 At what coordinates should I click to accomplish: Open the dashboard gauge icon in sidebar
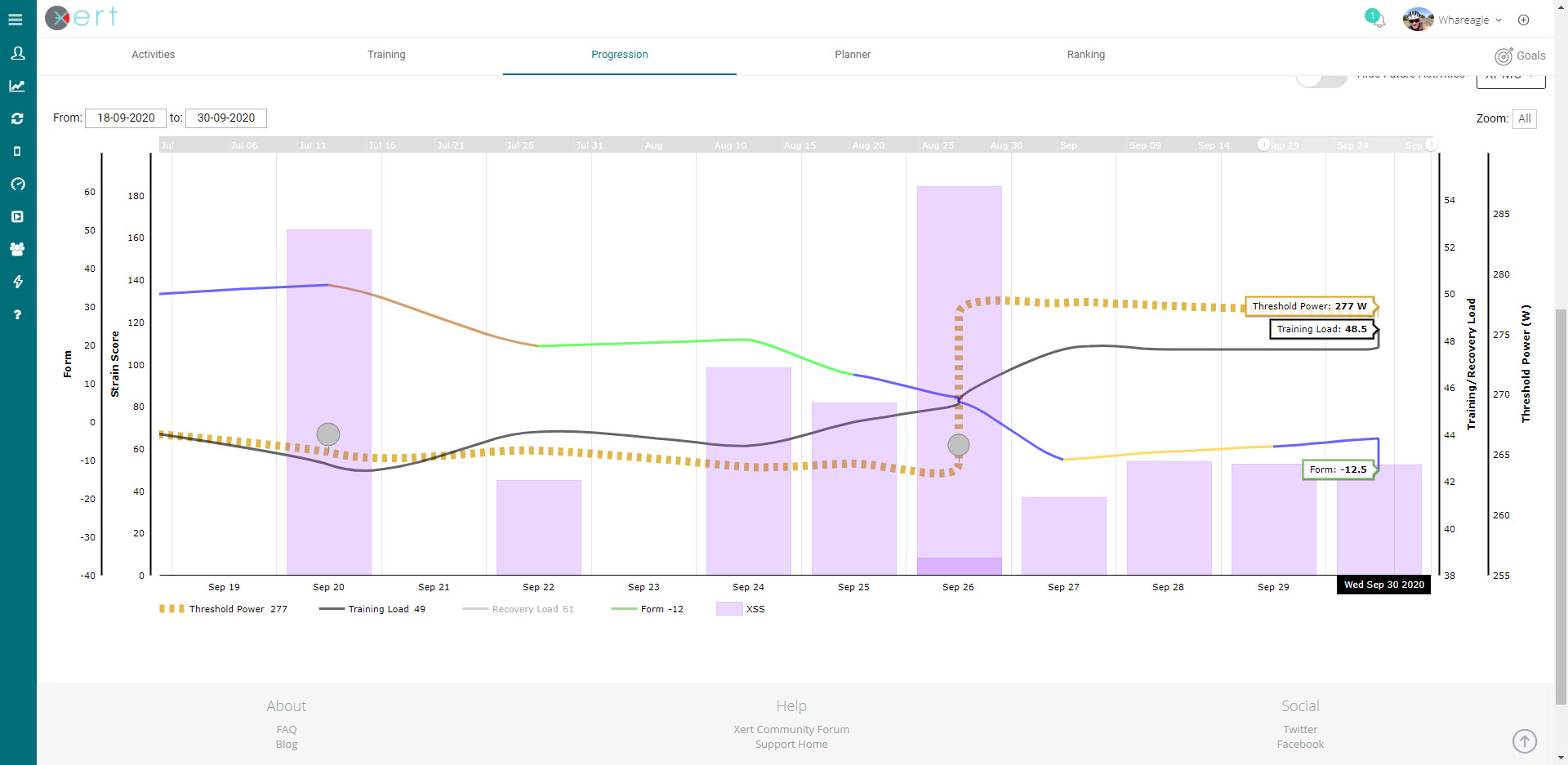(16, 184)
